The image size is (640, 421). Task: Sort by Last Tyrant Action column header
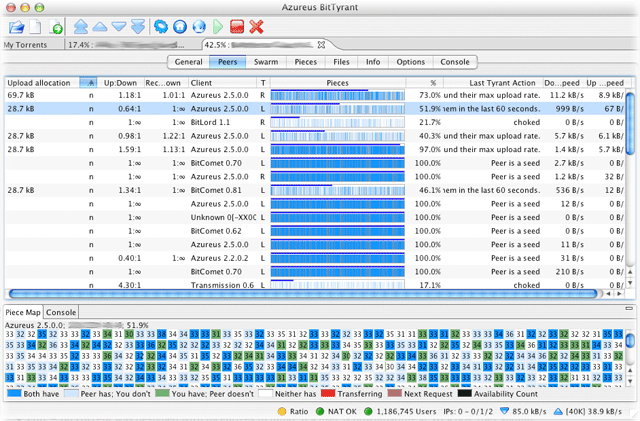pos(493,83)
